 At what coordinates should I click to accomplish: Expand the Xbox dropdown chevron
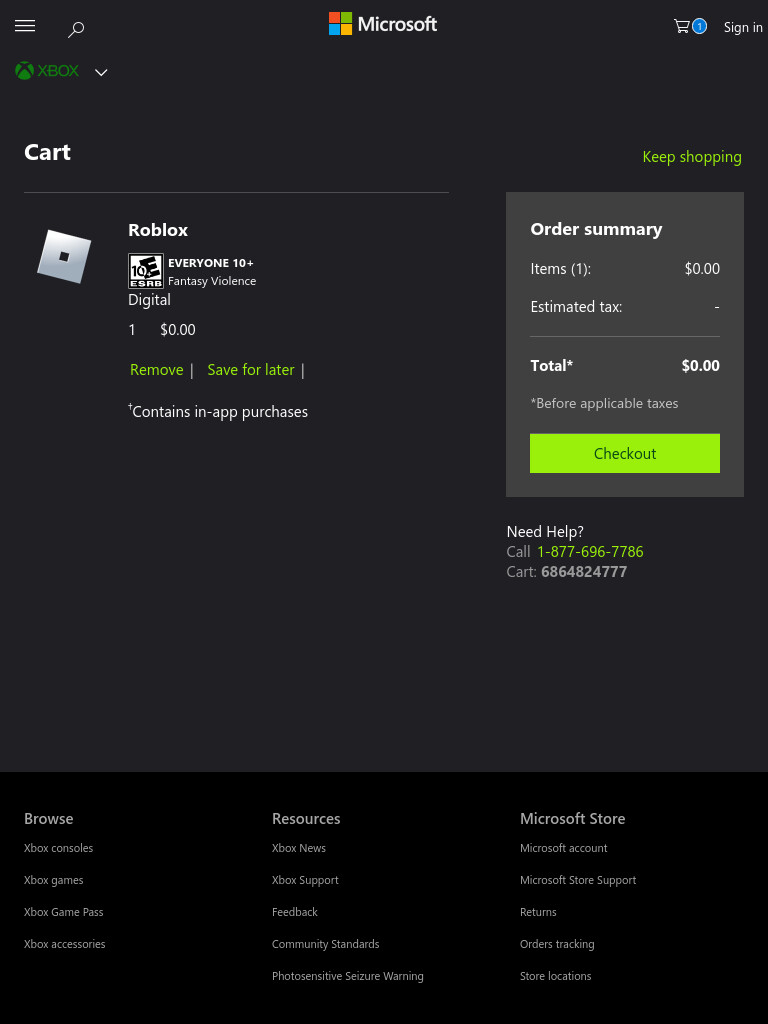pyautogui.click(x=101, y=72)
